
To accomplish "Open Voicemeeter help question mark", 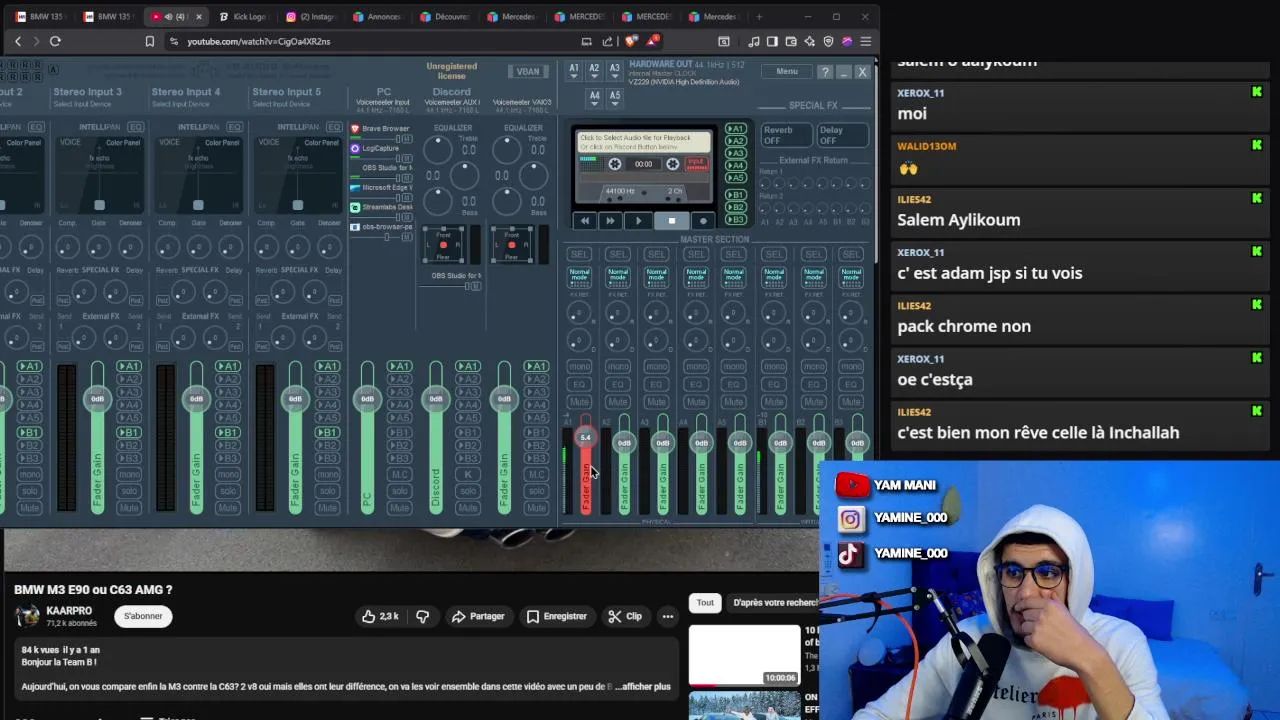I will tap(825, 72).
